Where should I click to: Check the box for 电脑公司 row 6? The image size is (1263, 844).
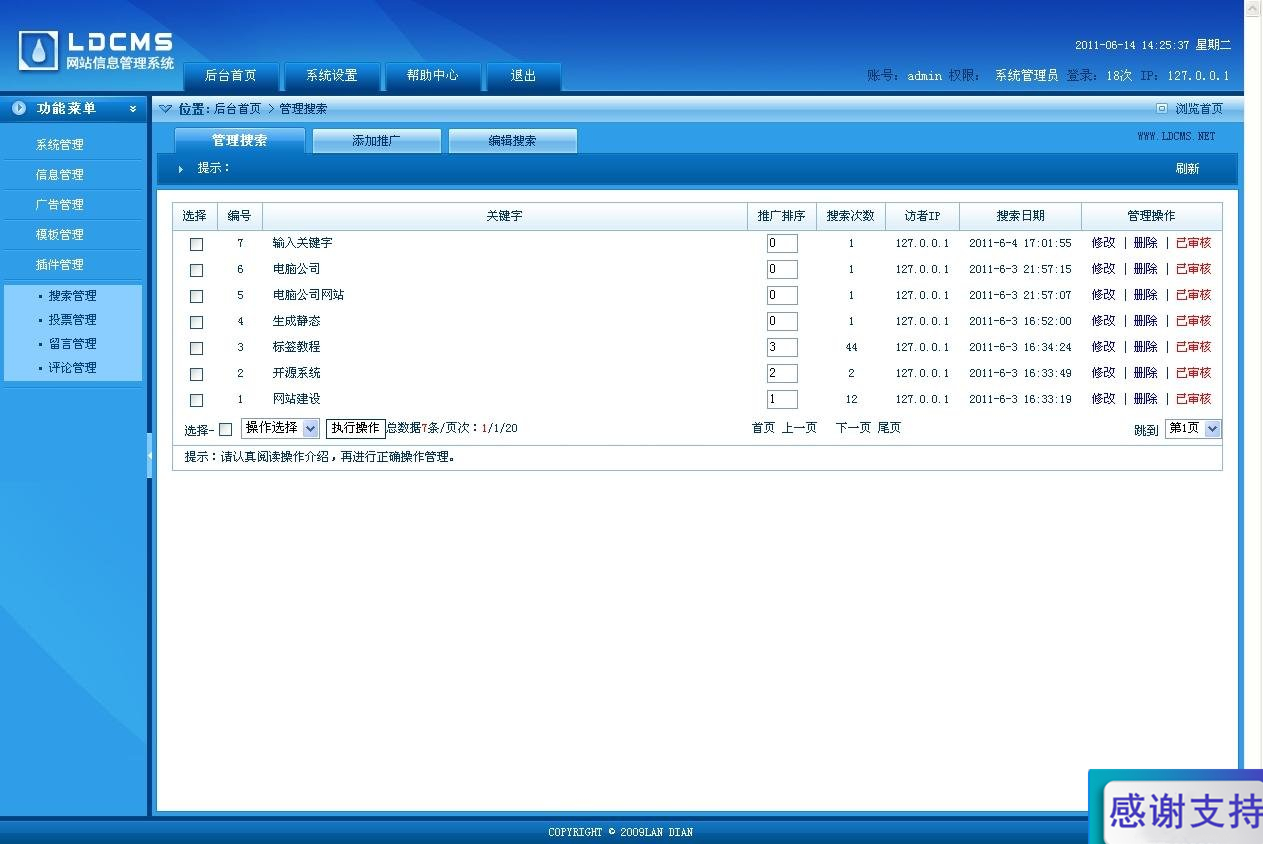tap(196, 270)
